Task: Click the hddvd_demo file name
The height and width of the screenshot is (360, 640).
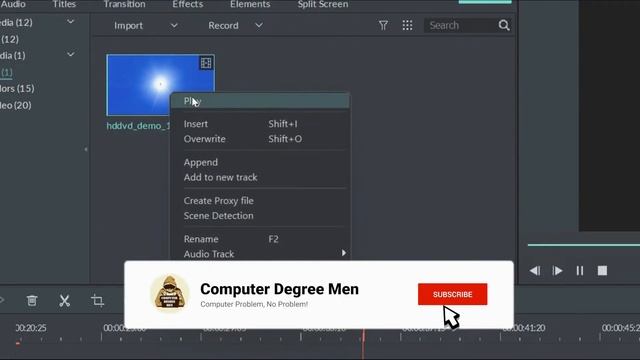Action: point(138,126)
